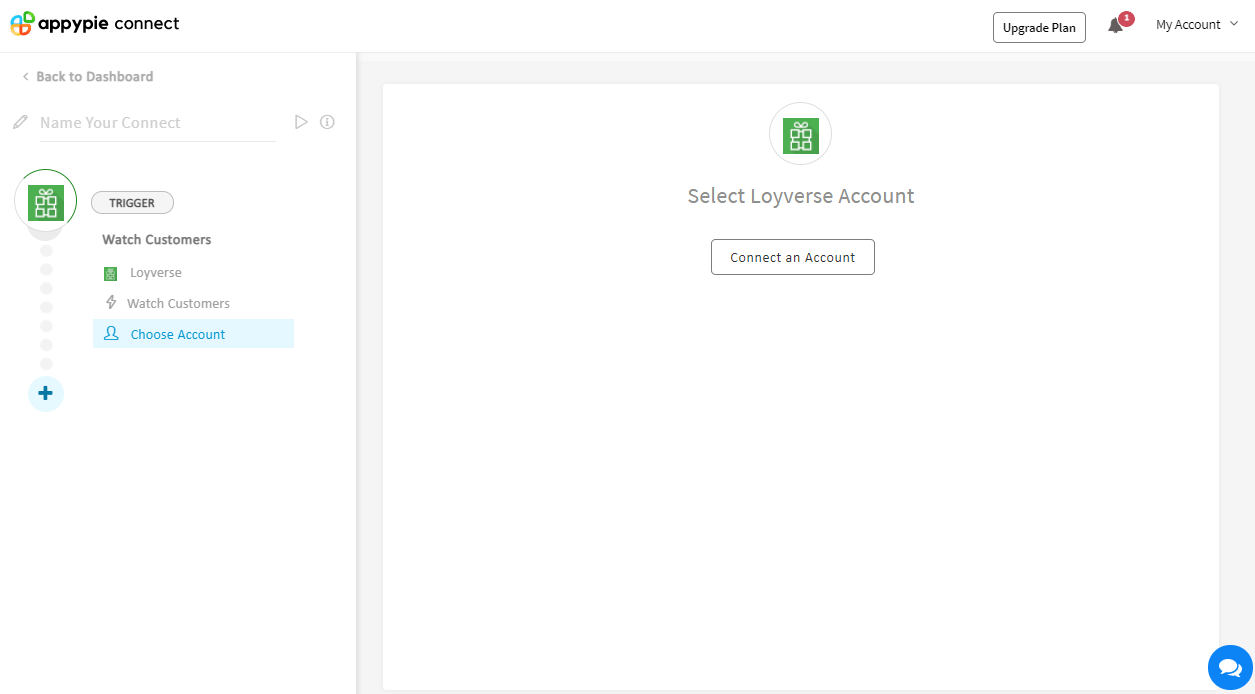Add a step with the plus button
This screenshot has width=1255, height=694.
[x=45, y=394]
